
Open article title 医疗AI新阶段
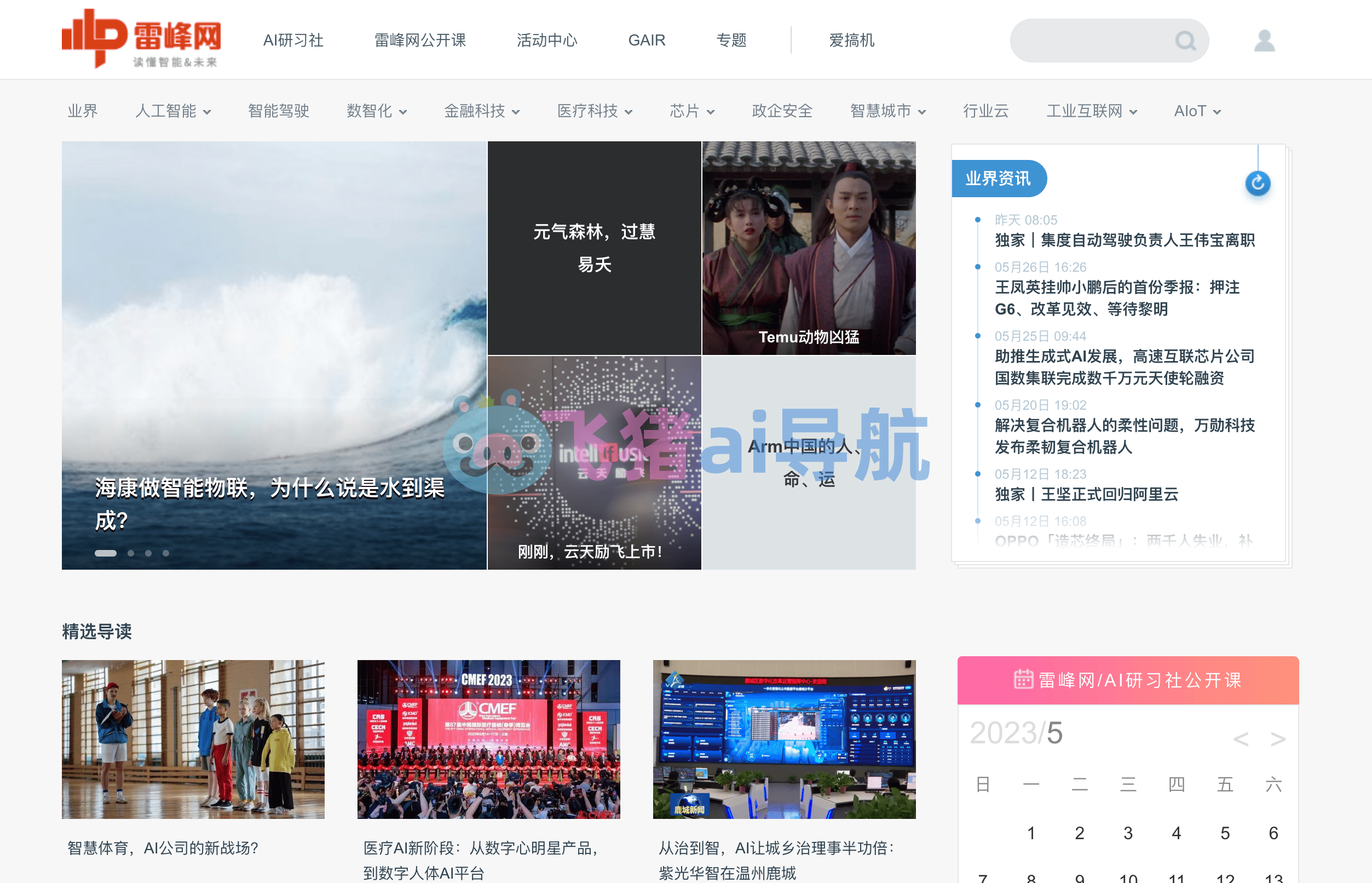[x=481, y=860]
